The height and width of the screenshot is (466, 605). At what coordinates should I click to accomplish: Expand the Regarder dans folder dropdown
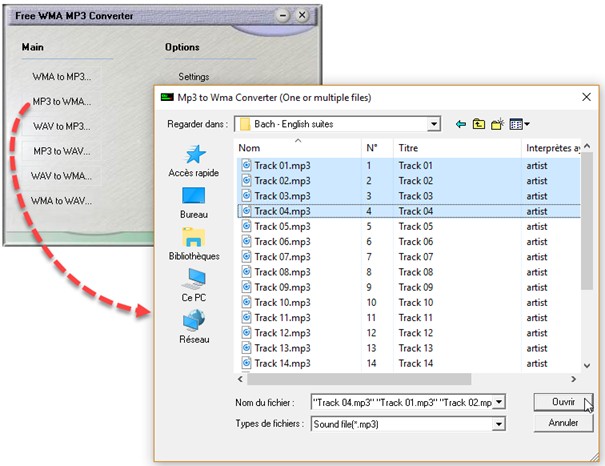click(x=434, y=124)
